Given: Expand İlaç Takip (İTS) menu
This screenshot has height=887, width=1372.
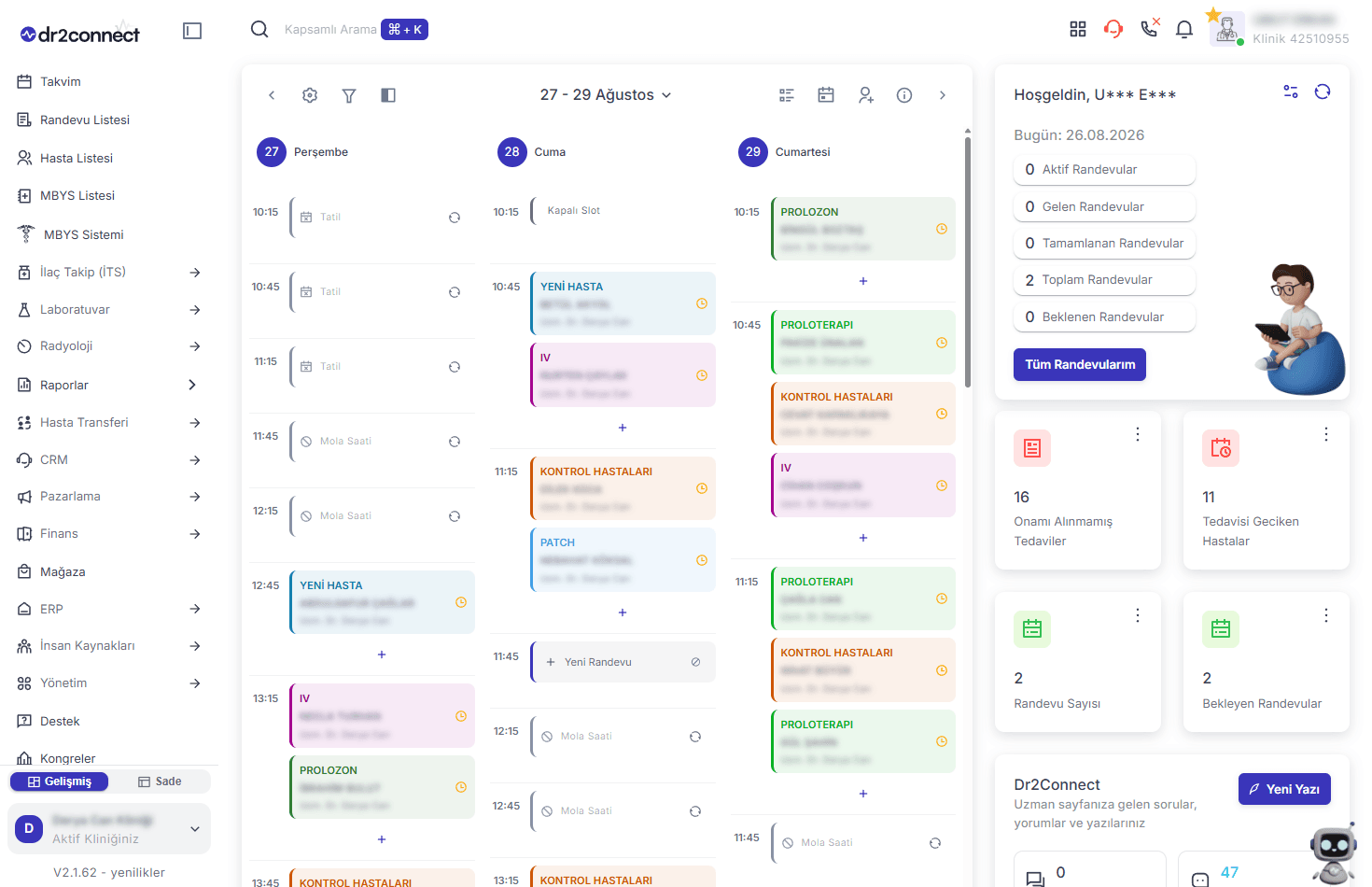Looking at the screenshot, I should point(195,273).
